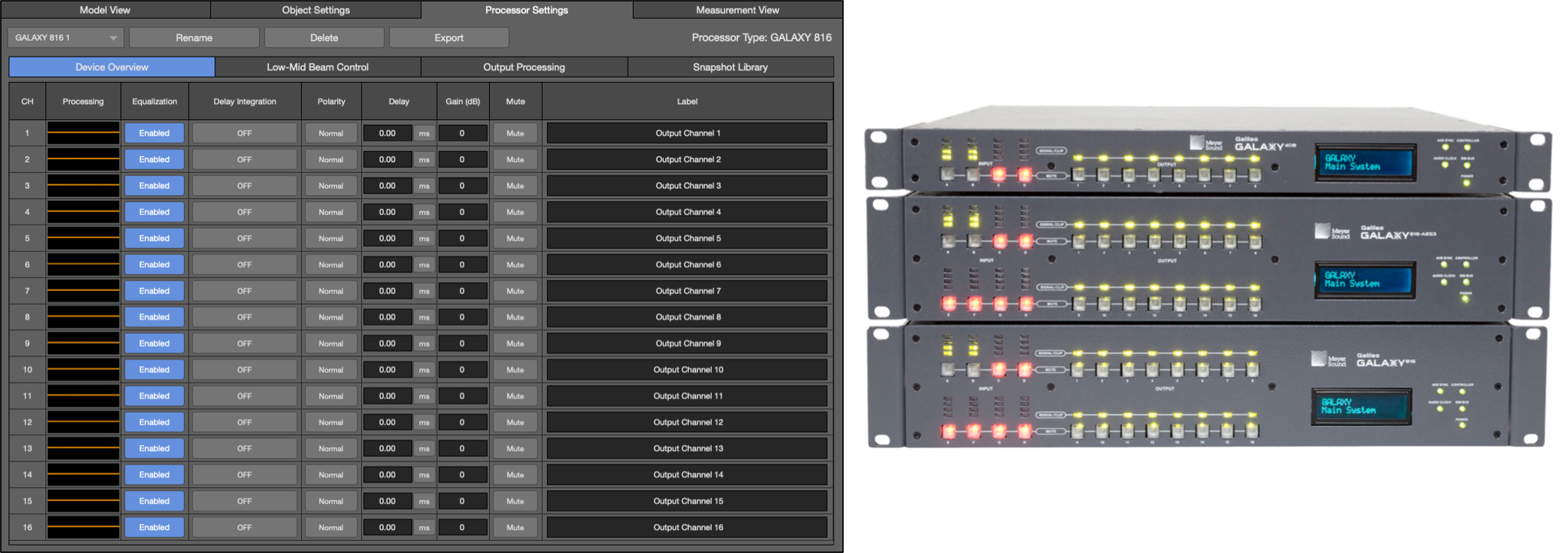Edit the Output Channel 10 label
This screenshot has height=553, width=1568.
click(687, 370)
